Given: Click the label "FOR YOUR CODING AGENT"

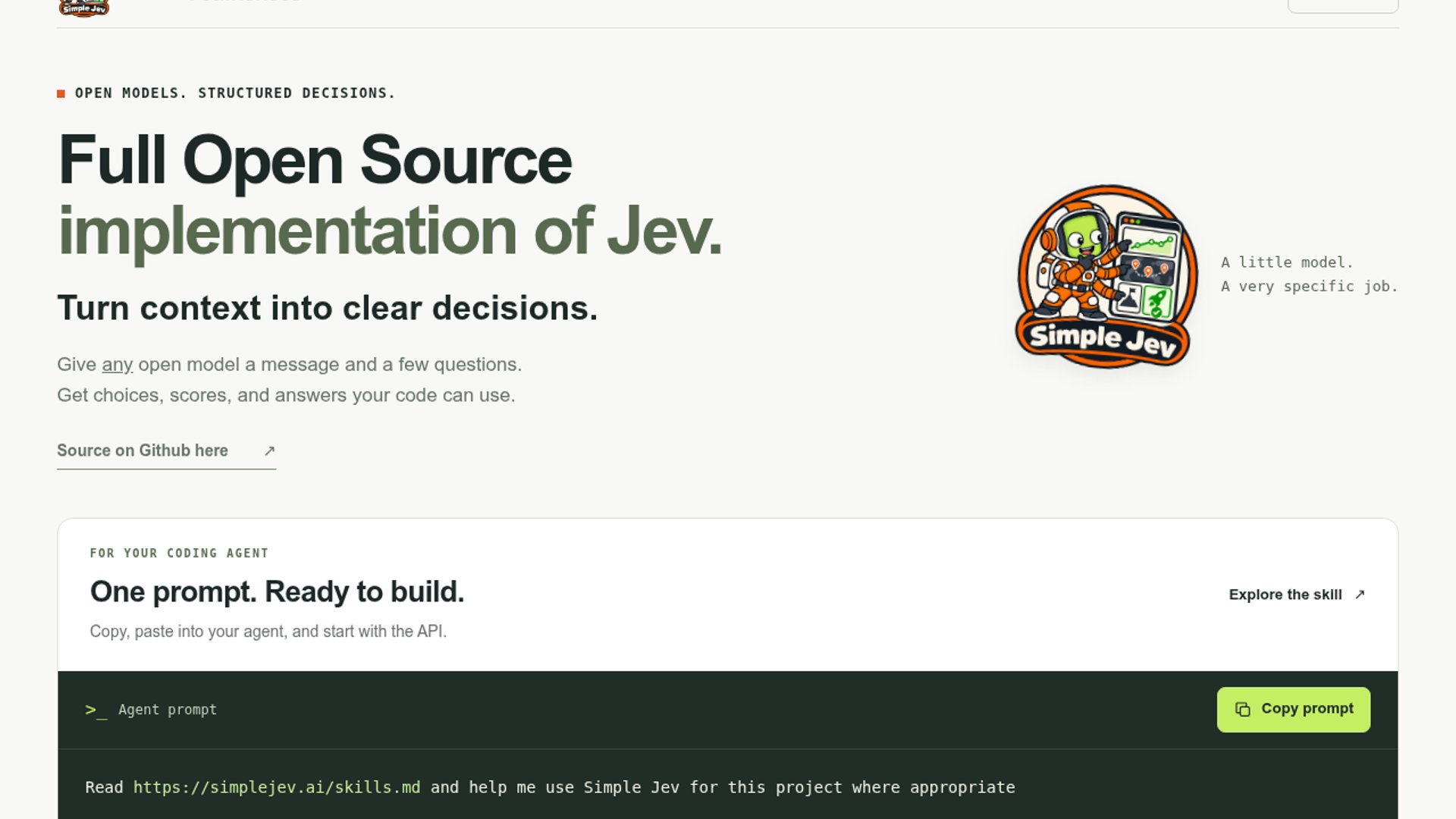Looking at the screenshot, I should click(179, 553).
